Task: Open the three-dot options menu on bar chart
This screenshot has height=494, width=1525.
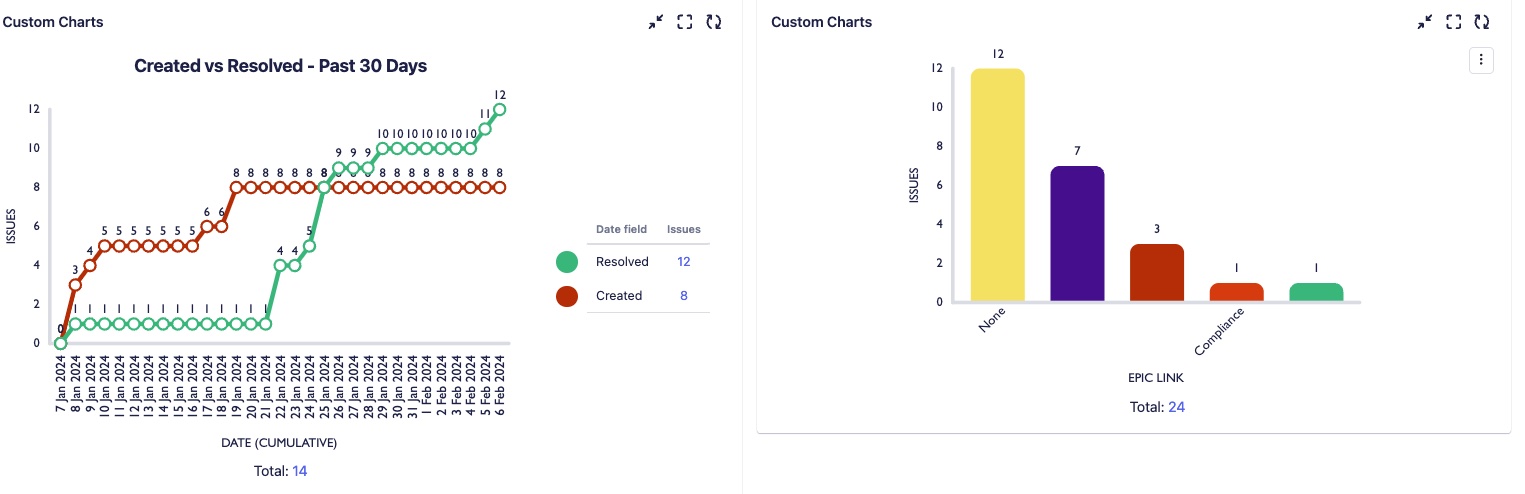Action: pyautogui.click(x=1481, y=60)
